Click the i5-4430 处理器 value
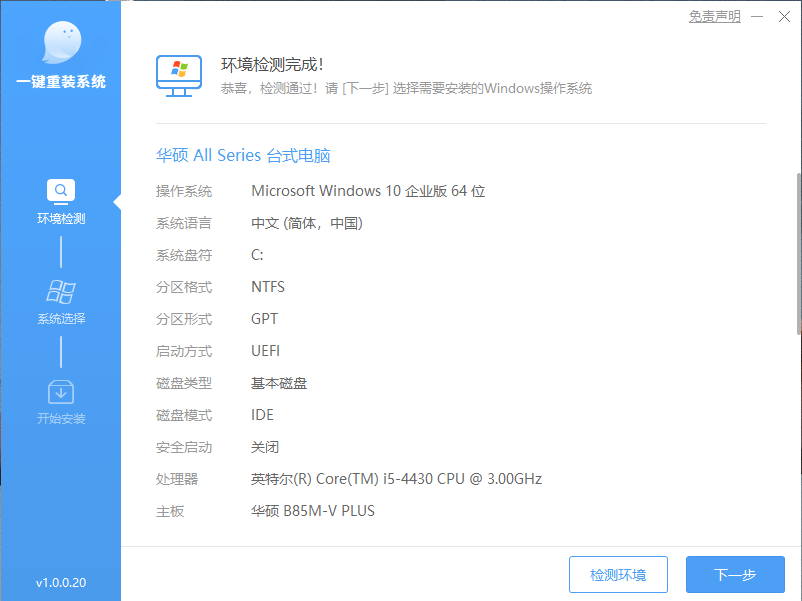Viewport: 802px width, 601px height. 397,478
